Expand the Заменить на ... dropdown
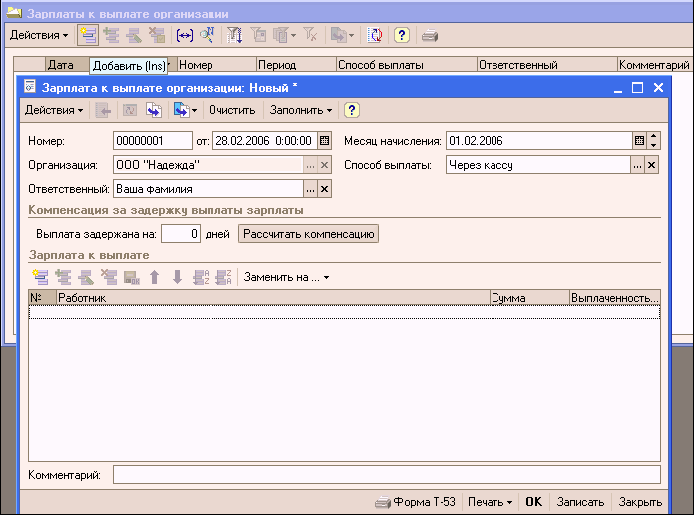The height and width of the screenshot is (515, 694). [x=286, y=277]
